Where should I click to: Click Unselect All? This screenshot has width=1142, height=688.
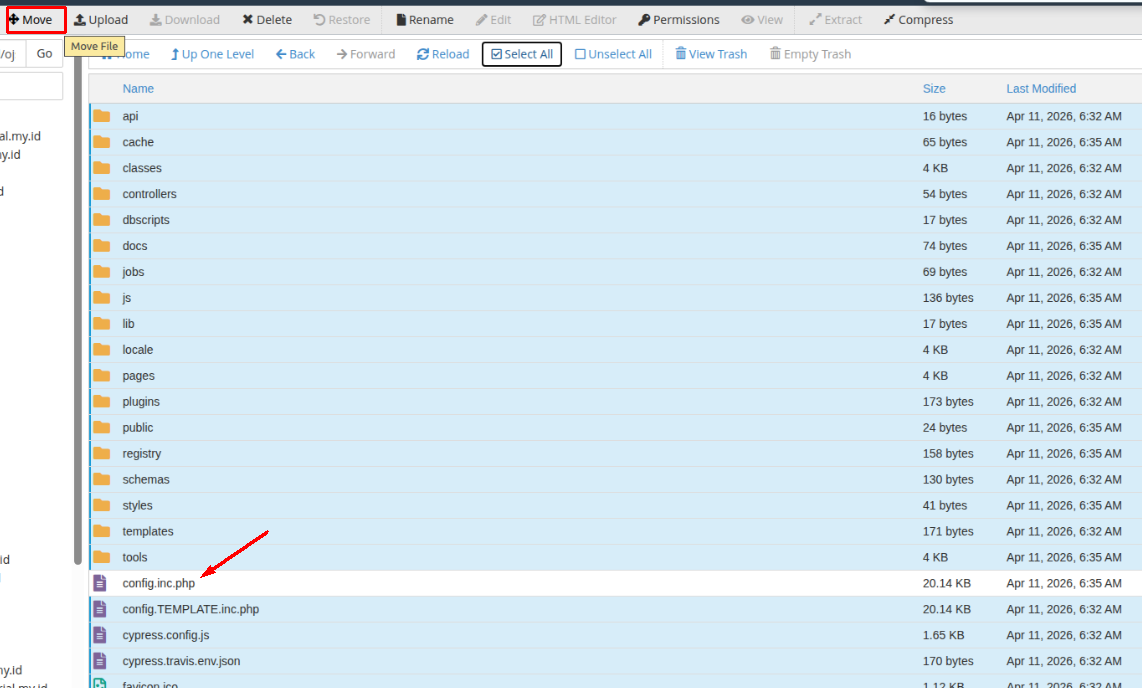pyautogui.click(x=613, y=54)
